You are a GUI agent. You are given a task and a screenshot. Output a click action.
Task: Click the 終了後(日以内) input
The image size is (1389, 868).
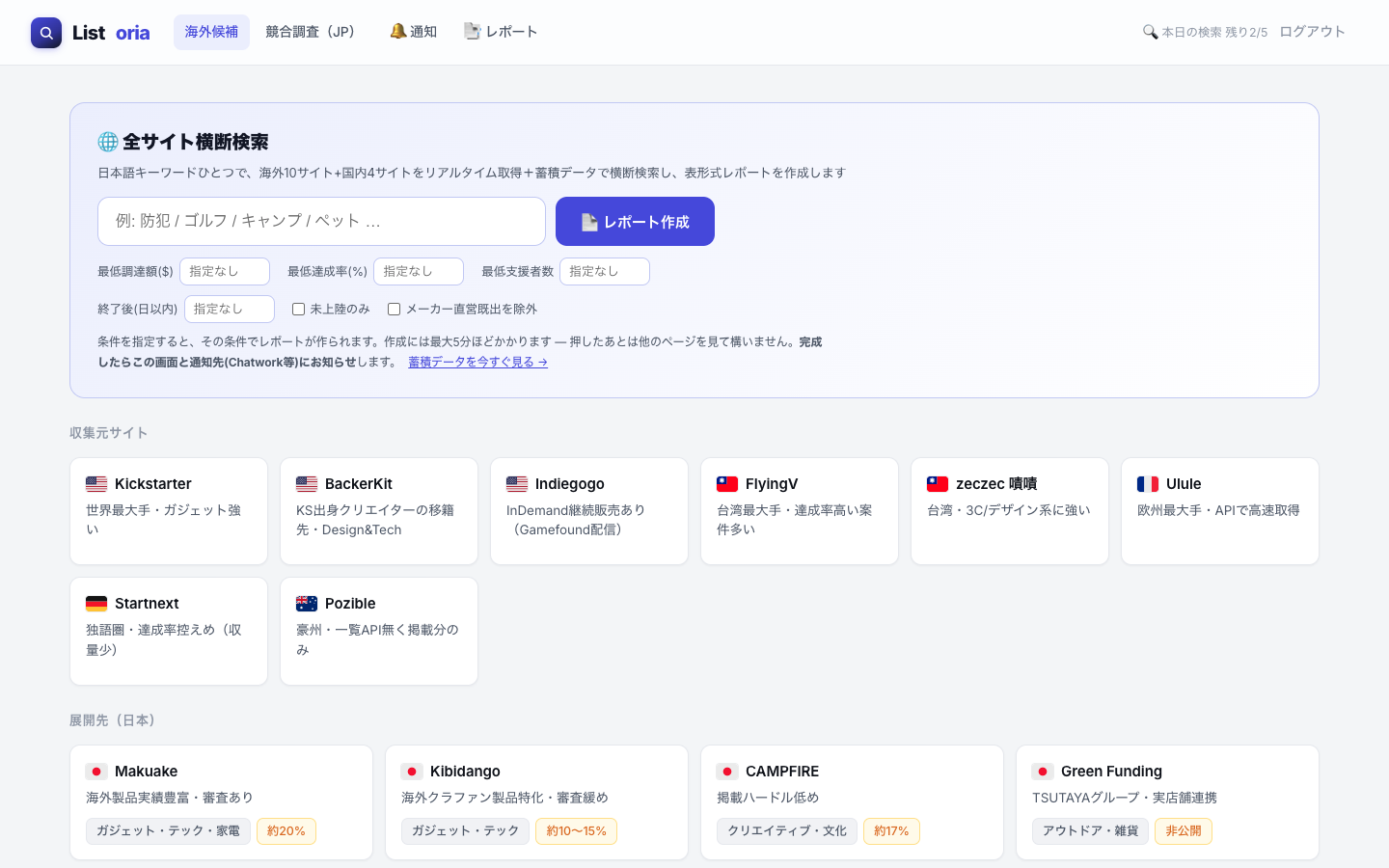click(230, 310)
